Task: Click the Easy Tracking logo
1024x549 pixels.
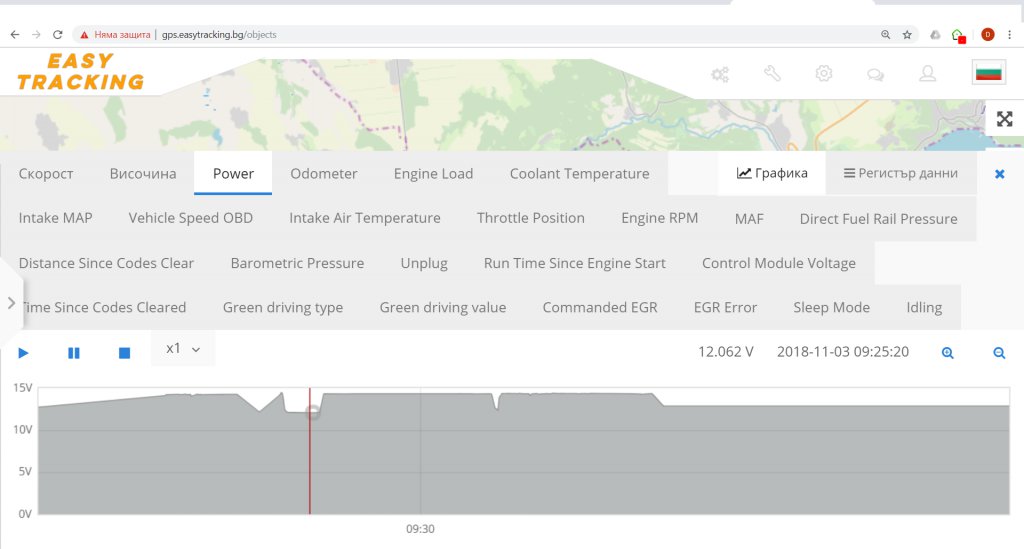Action: pyautogui.click(x=80, y=71)
